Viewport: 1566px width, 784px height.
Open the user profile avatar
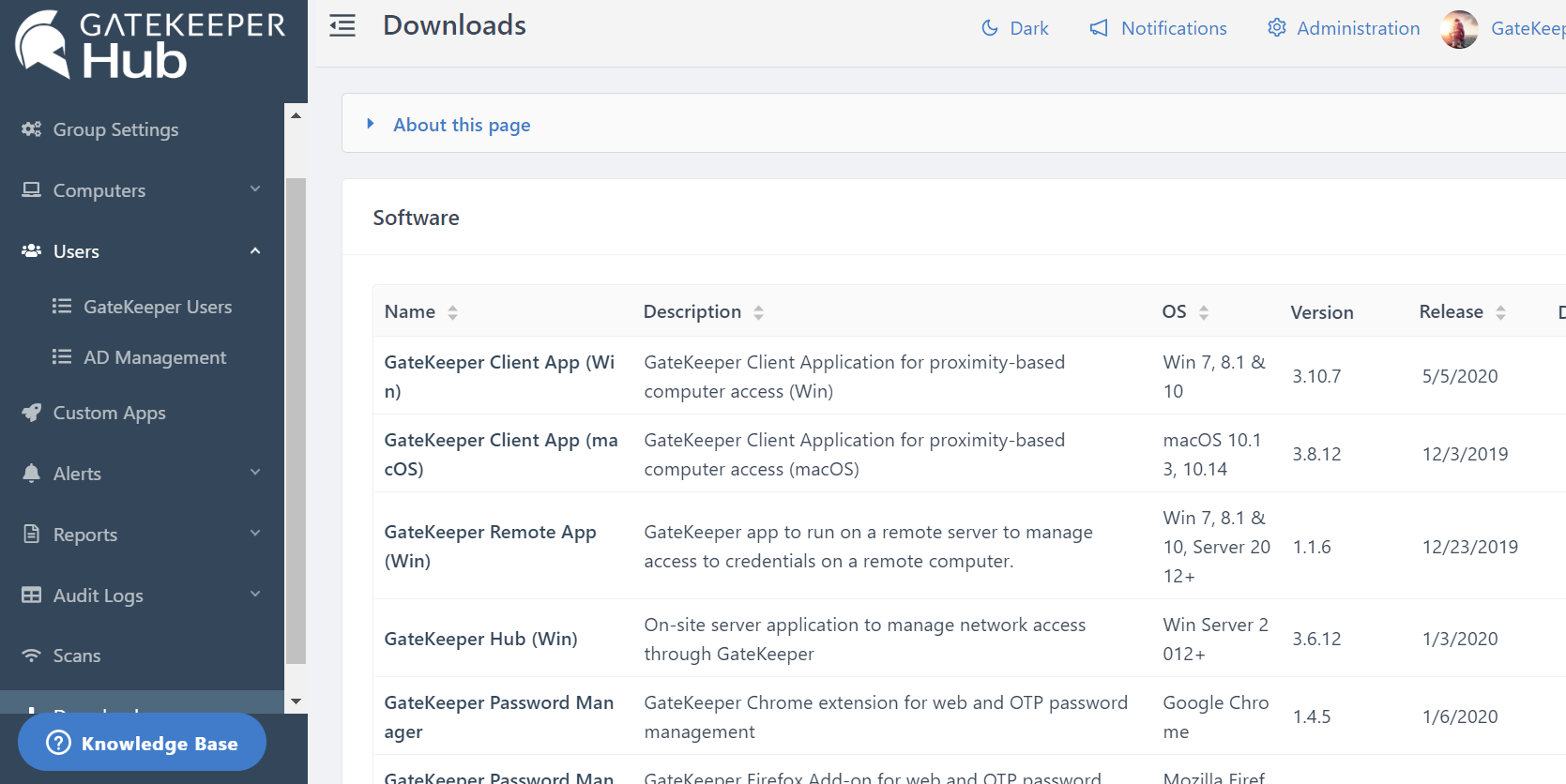point(1459,29)
